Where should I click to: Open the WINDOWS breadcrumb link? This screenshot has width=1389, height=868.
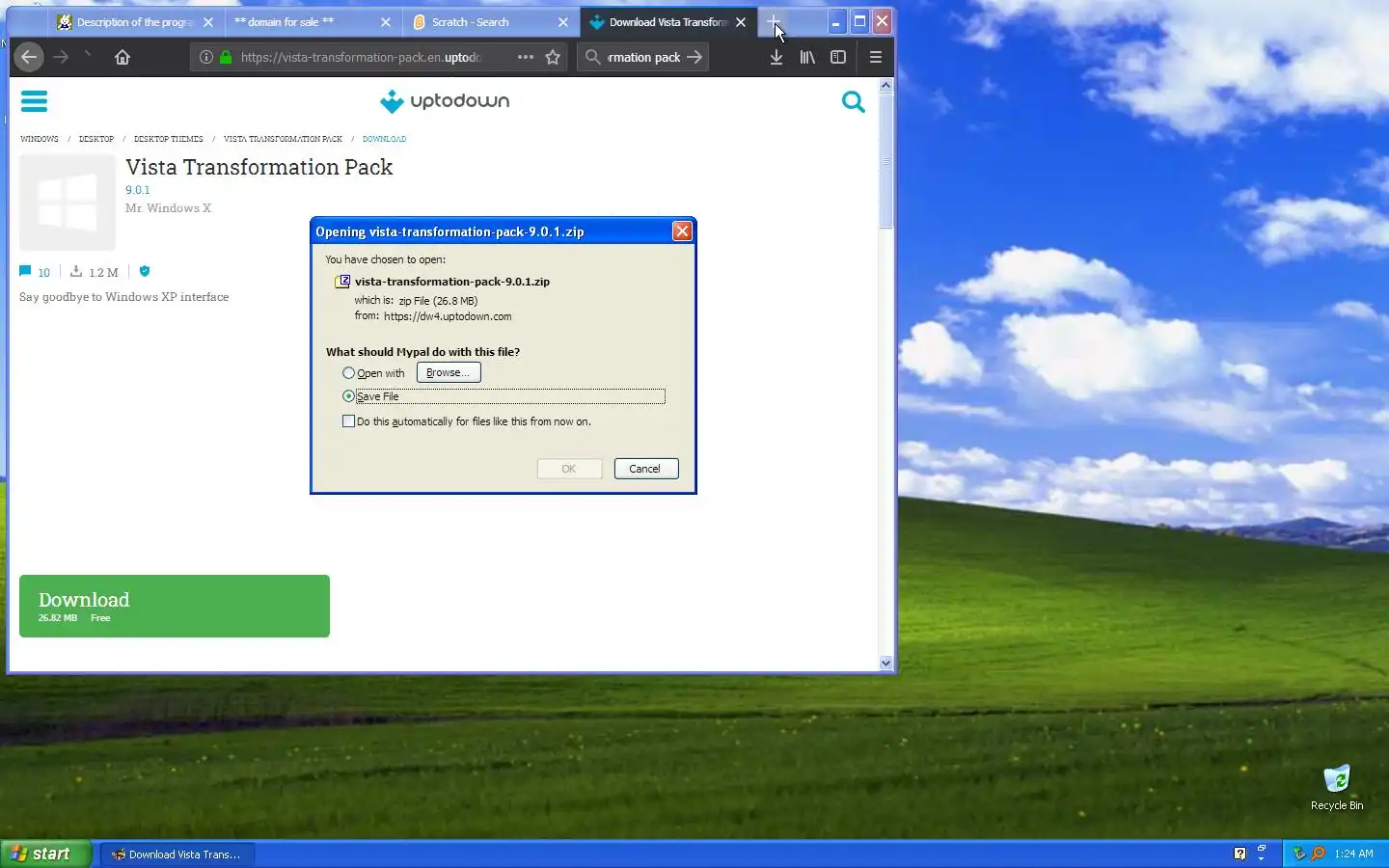[x=40, y=139]
